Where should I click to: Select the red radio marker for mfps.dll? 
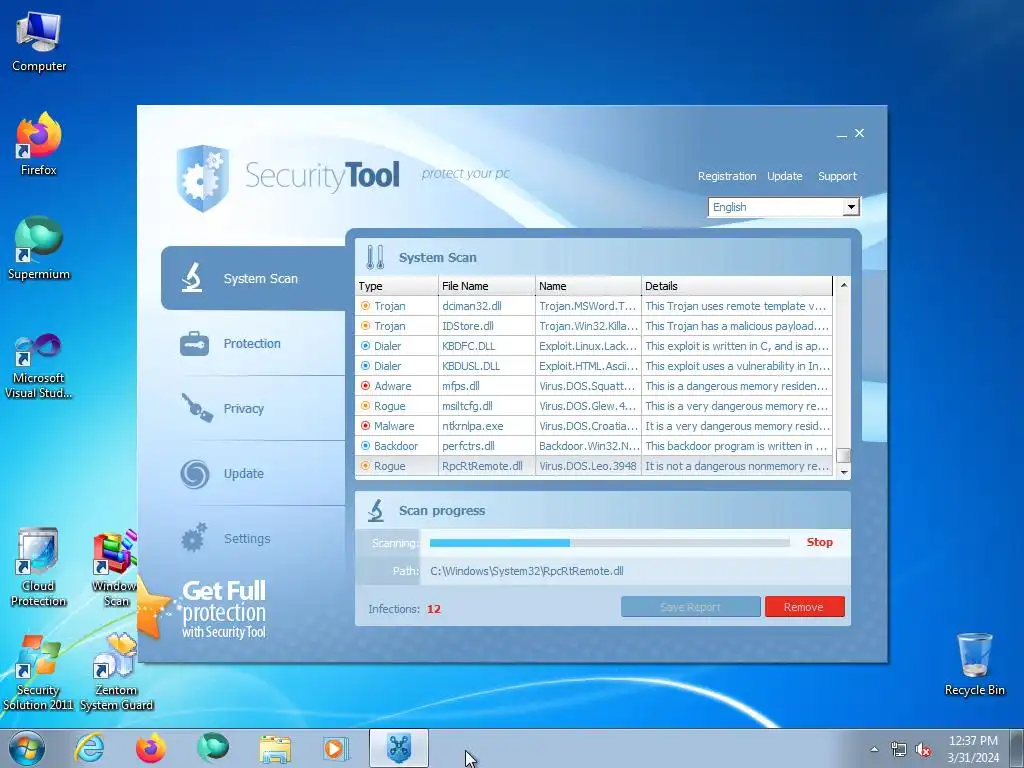click(365, 386)
